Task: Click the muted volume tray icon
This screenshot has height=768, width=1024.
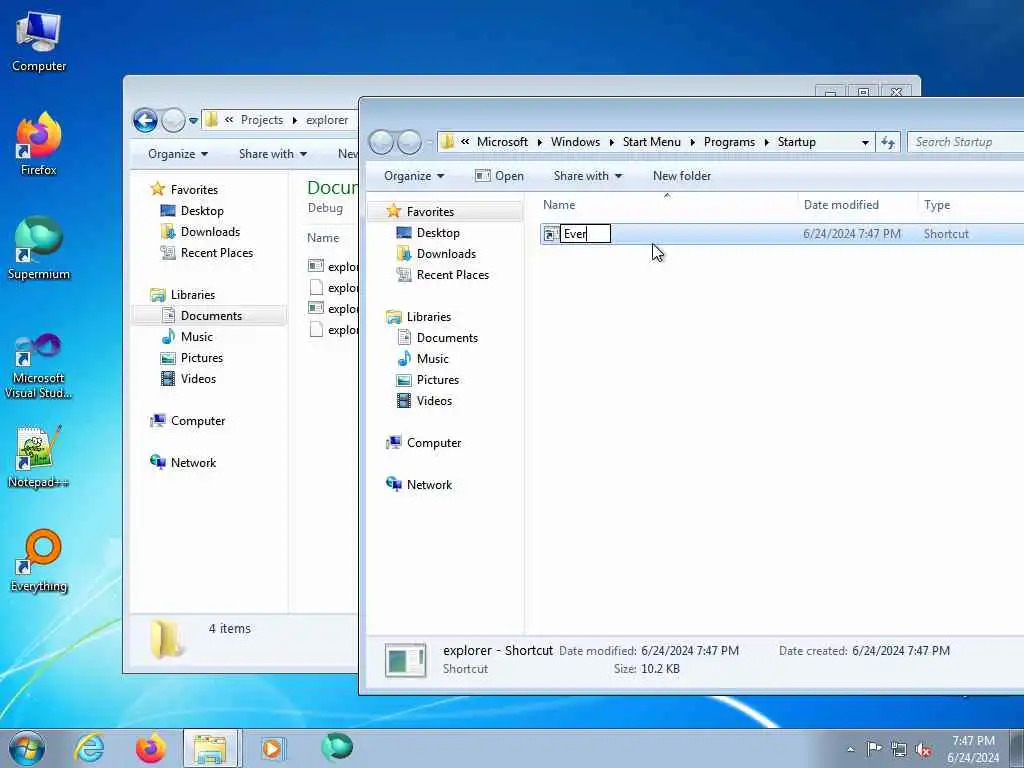Action: [x=923, y=749]
